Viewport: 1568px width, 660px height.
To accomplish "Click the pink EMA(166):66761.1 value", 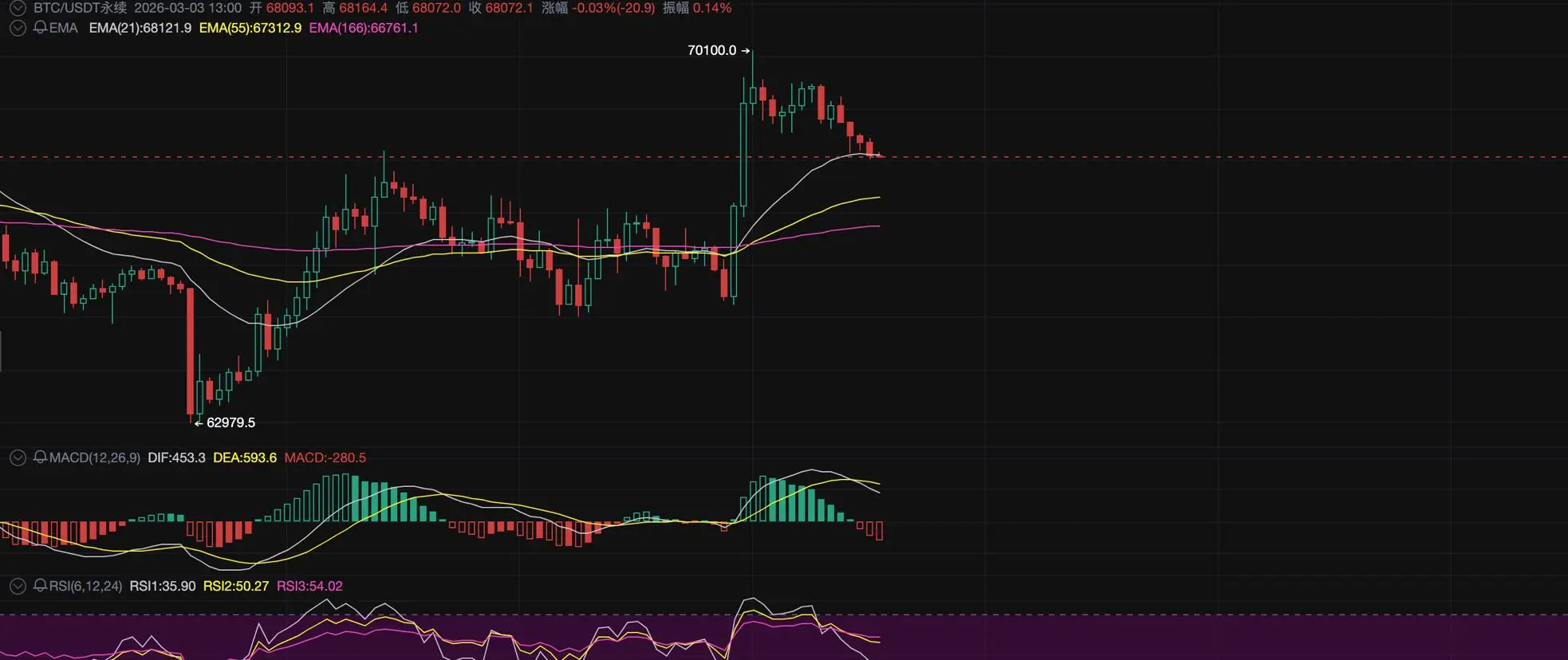I will tap(364, 28).
